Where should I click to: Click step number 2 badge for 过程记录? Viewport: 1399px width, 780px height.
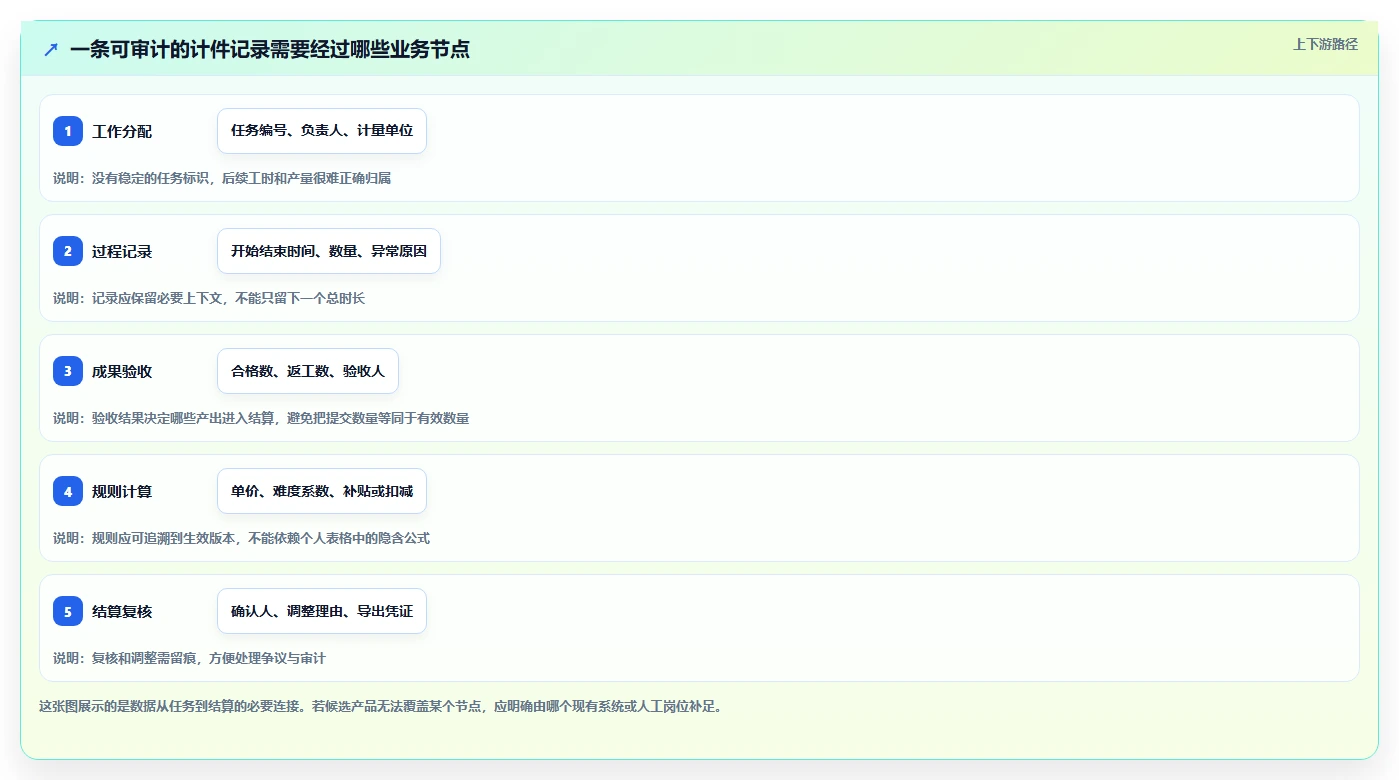coord(68,251)
